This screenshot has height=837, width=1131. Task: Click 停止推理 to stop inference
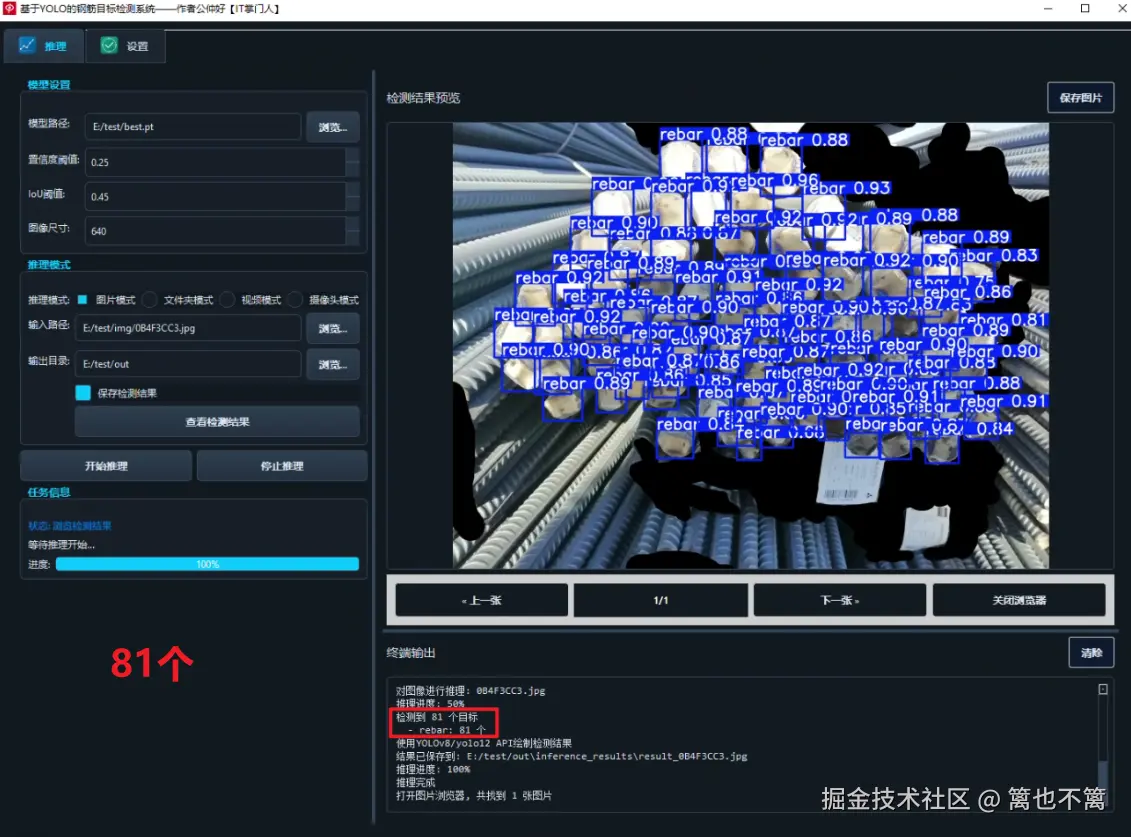[x=282, y=465]
